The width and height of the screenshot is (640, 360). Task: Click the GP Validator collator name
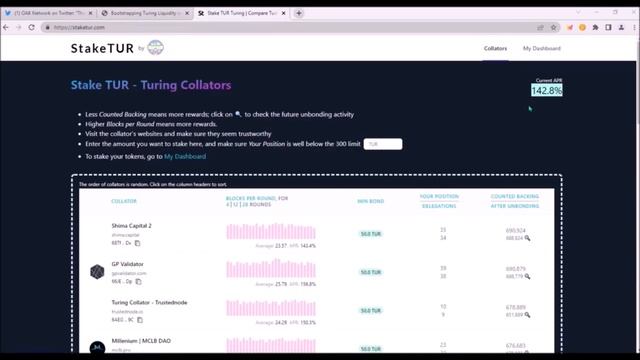click(x=127, y=264)
